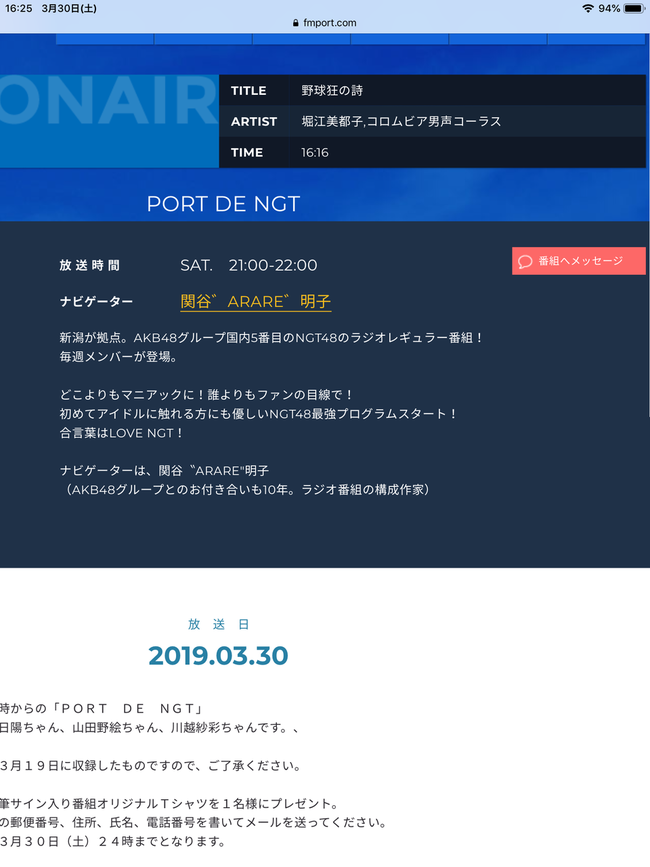
Task: Tap the broadcast time SAT. 21:00-22:00
Action: click(x=249, y=265)
